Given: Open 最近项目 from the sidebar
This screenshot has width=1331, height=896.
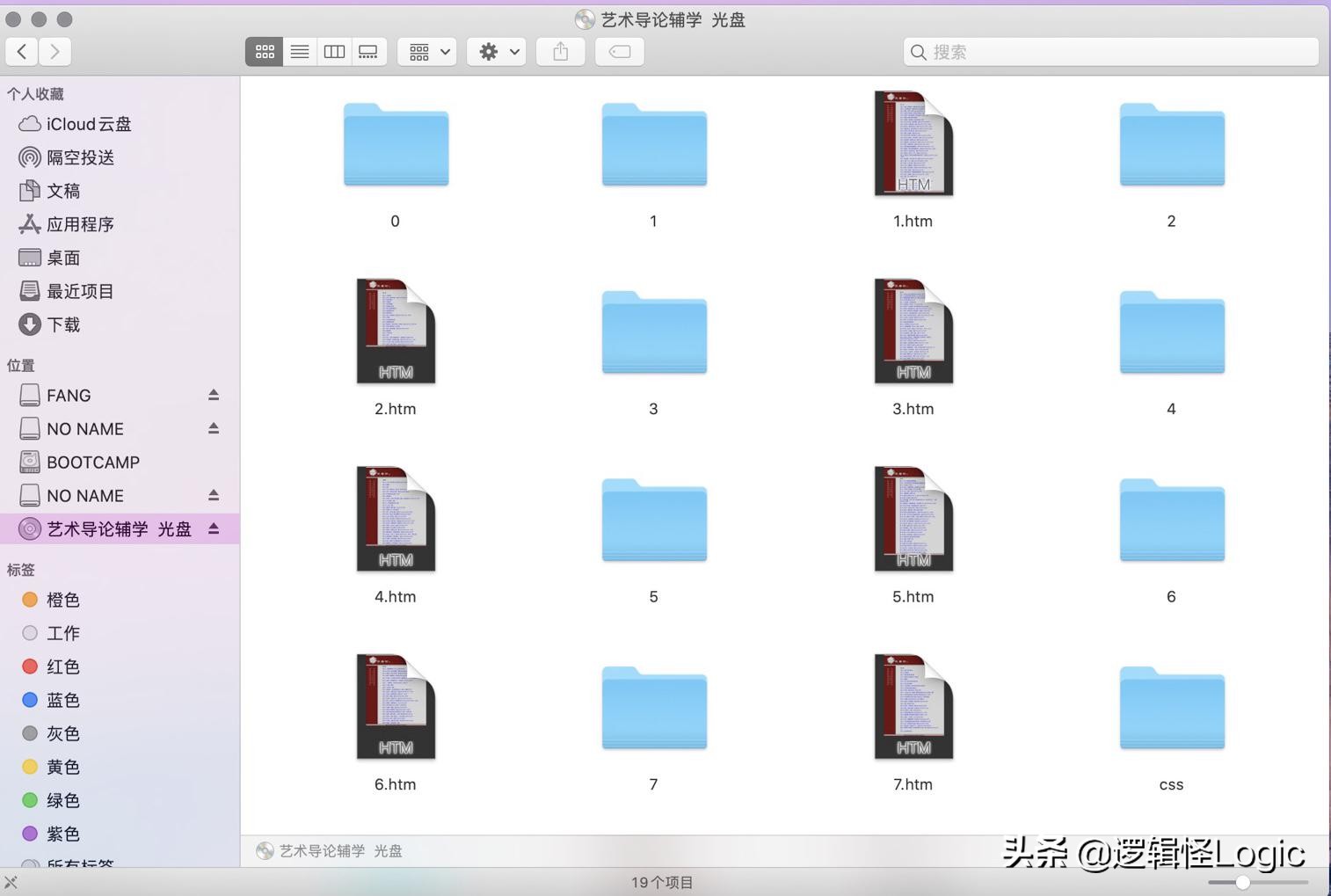Looking at the screenshot, I should [x=79, y=291].
